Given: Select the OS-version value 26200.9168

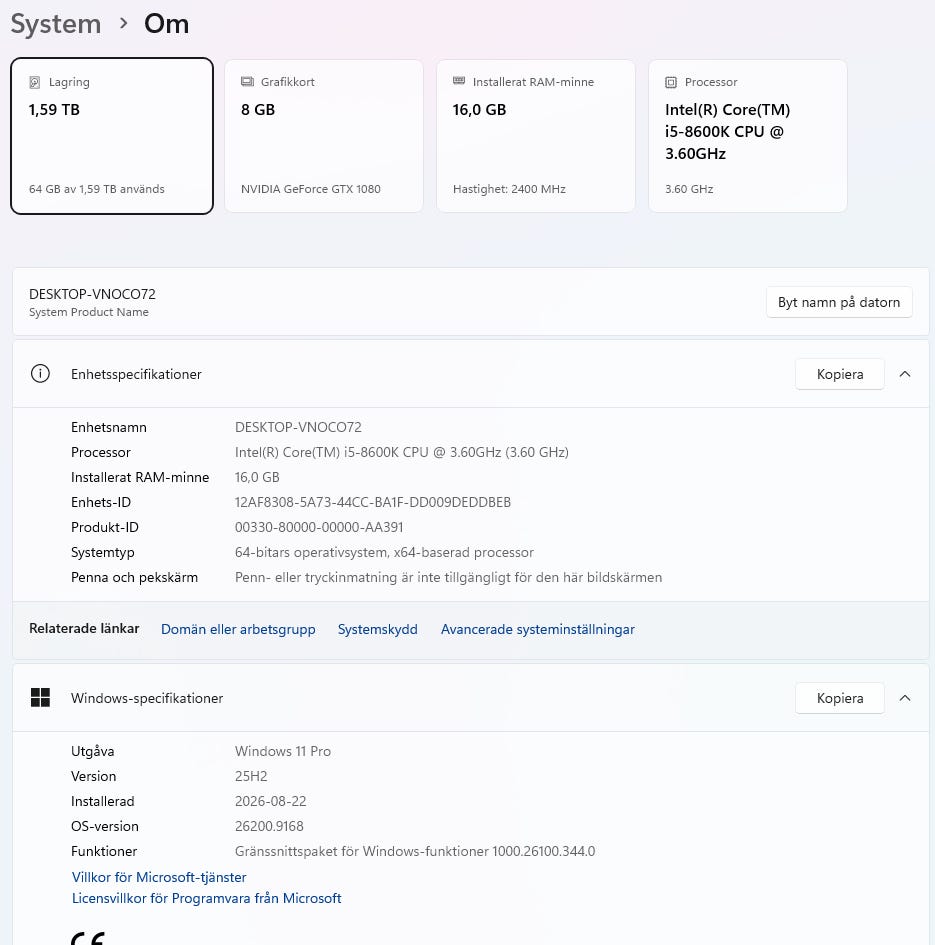Looking at the screenshot, I should tap(269, 826).
